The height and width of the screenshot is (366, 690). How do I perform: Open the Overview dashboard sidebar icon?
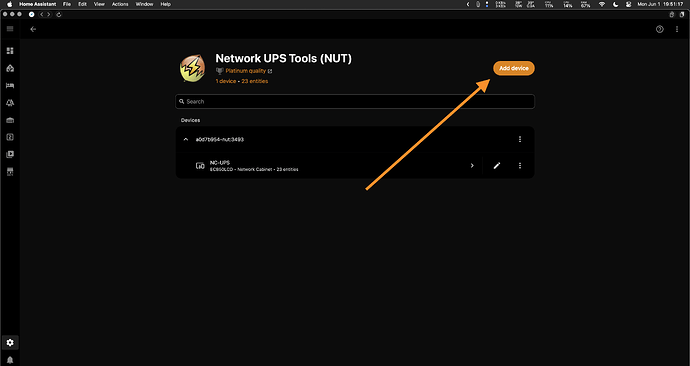pyautogui.click(x=10, y=51)
